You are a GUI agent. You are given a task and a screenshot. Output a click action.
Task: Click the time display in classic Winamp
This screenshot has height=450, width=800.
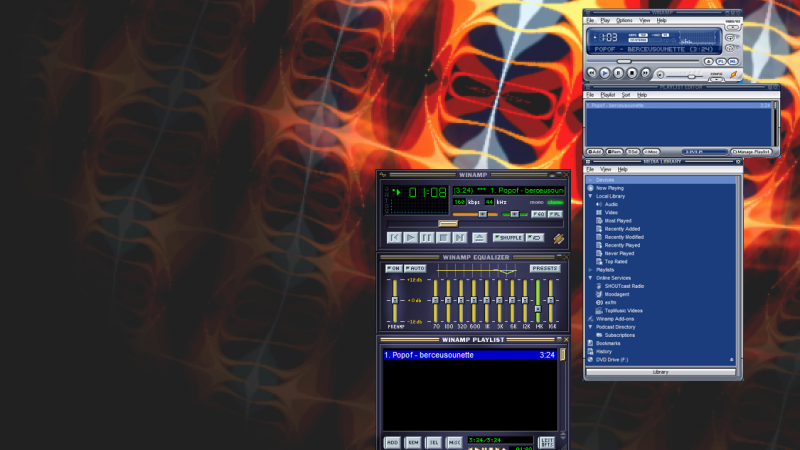click(428, 192)
